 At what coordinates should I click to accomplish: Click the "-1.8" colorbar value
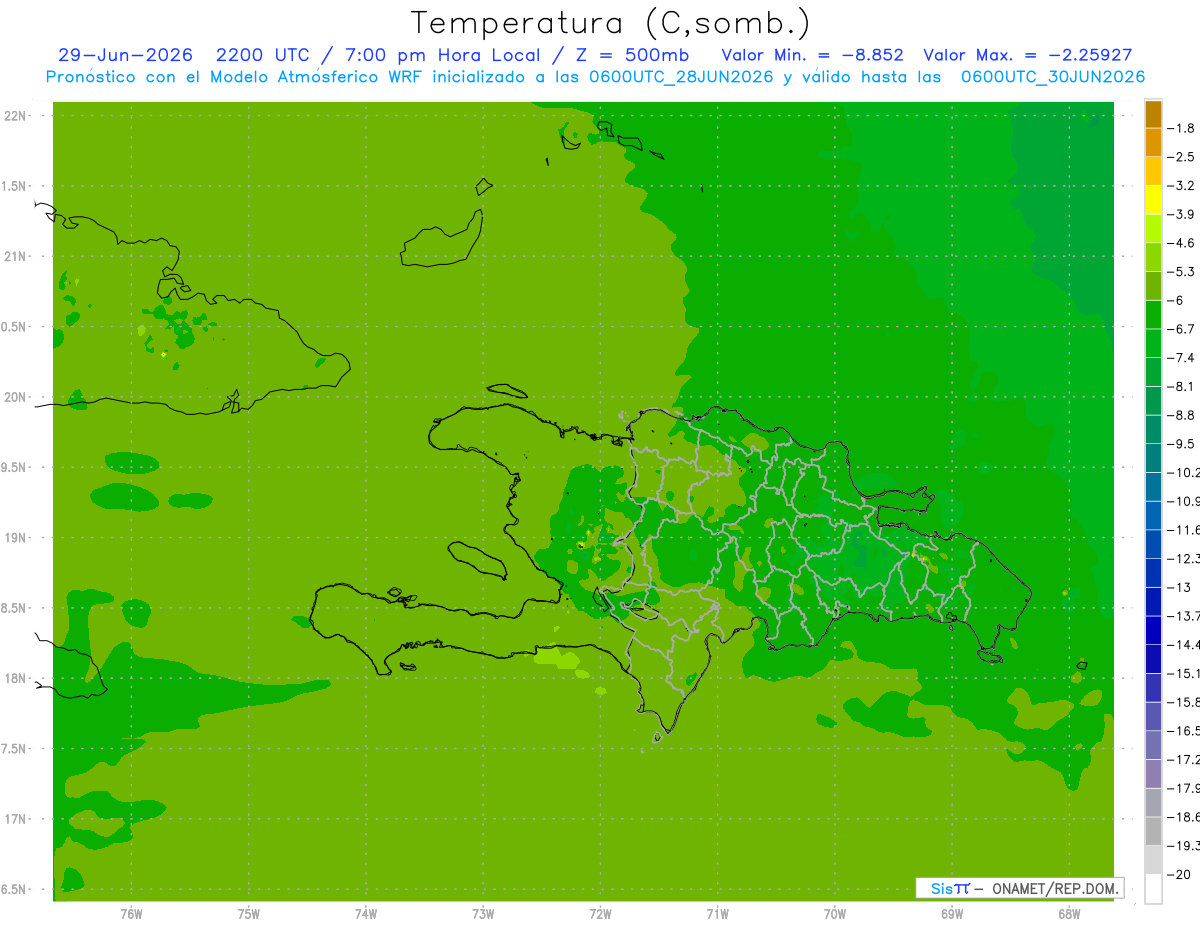pos(1183,128)
